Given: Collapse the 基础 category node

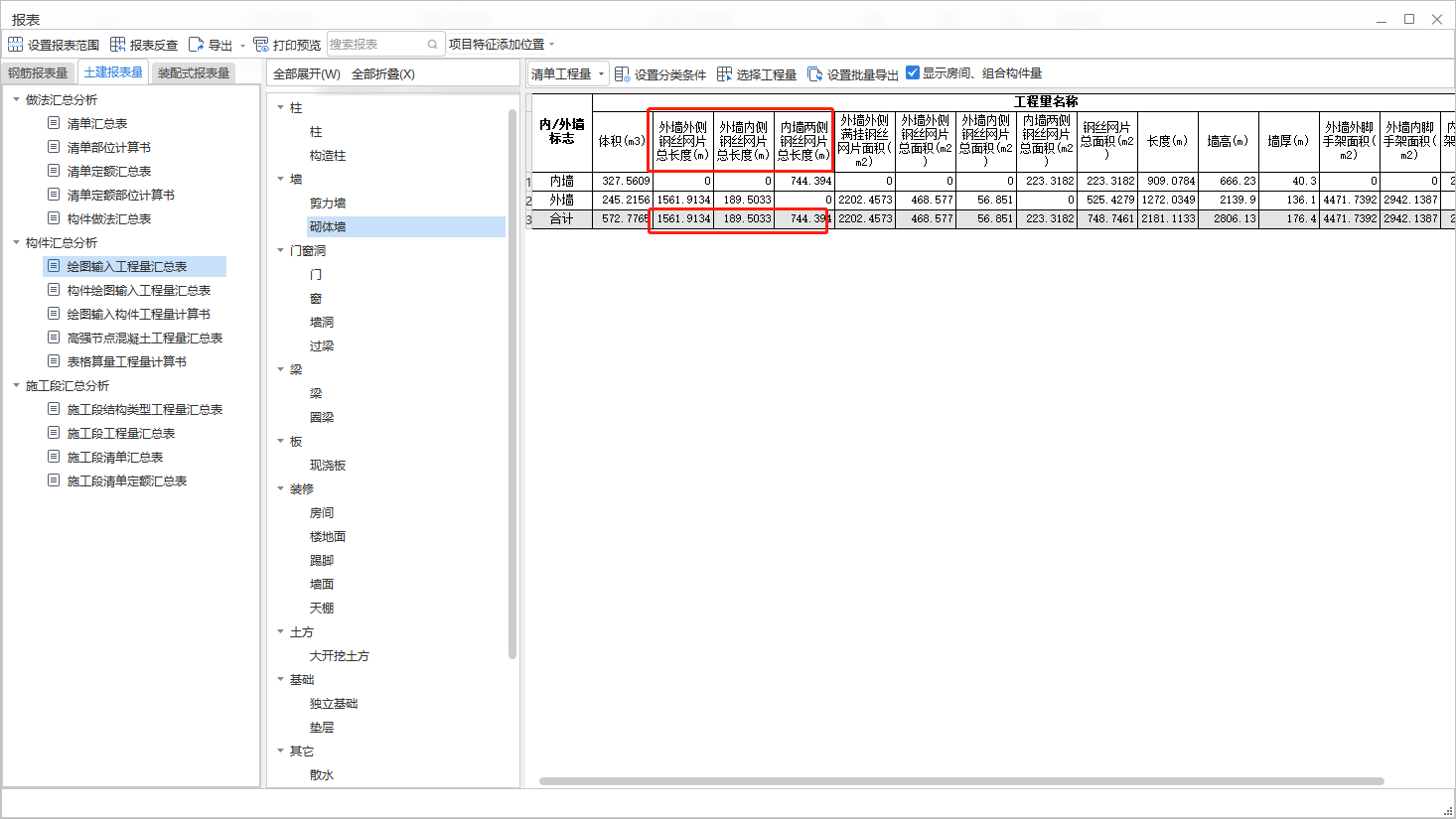Looking at the screenshot, I should (280, 679).
